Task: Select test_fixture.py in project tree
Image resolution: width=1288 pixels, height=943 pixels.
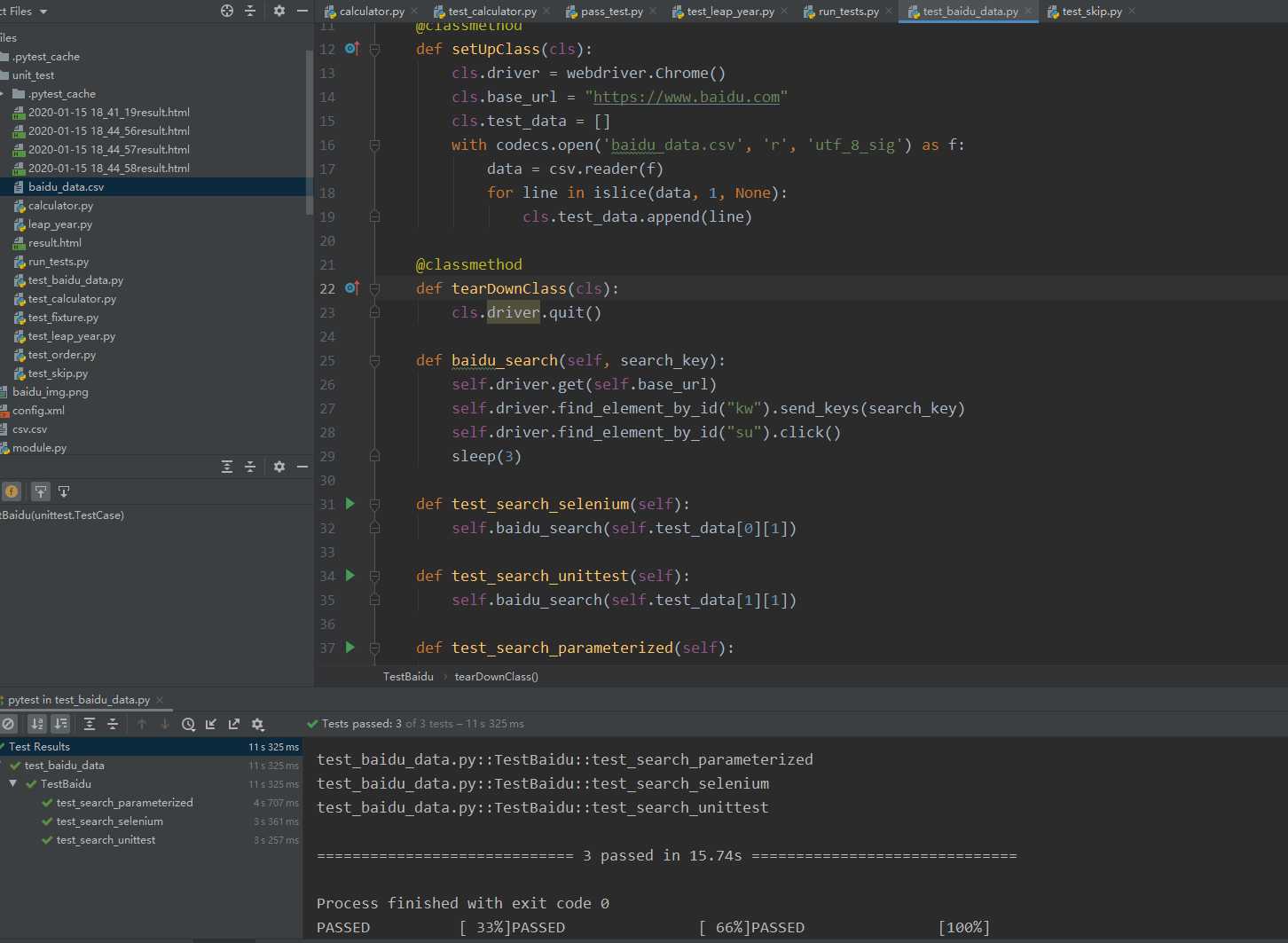Action: 63,317
